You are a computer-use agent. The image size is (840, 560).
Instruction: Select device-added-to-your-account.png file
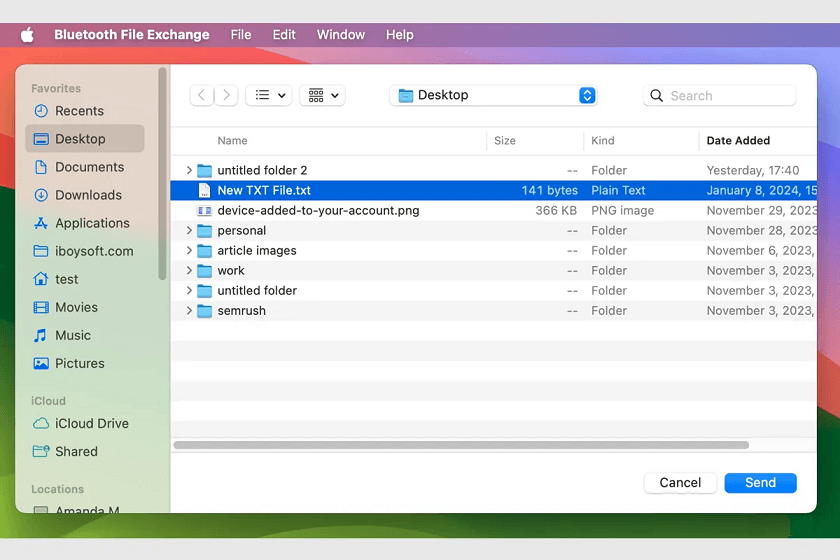(493, 211)
